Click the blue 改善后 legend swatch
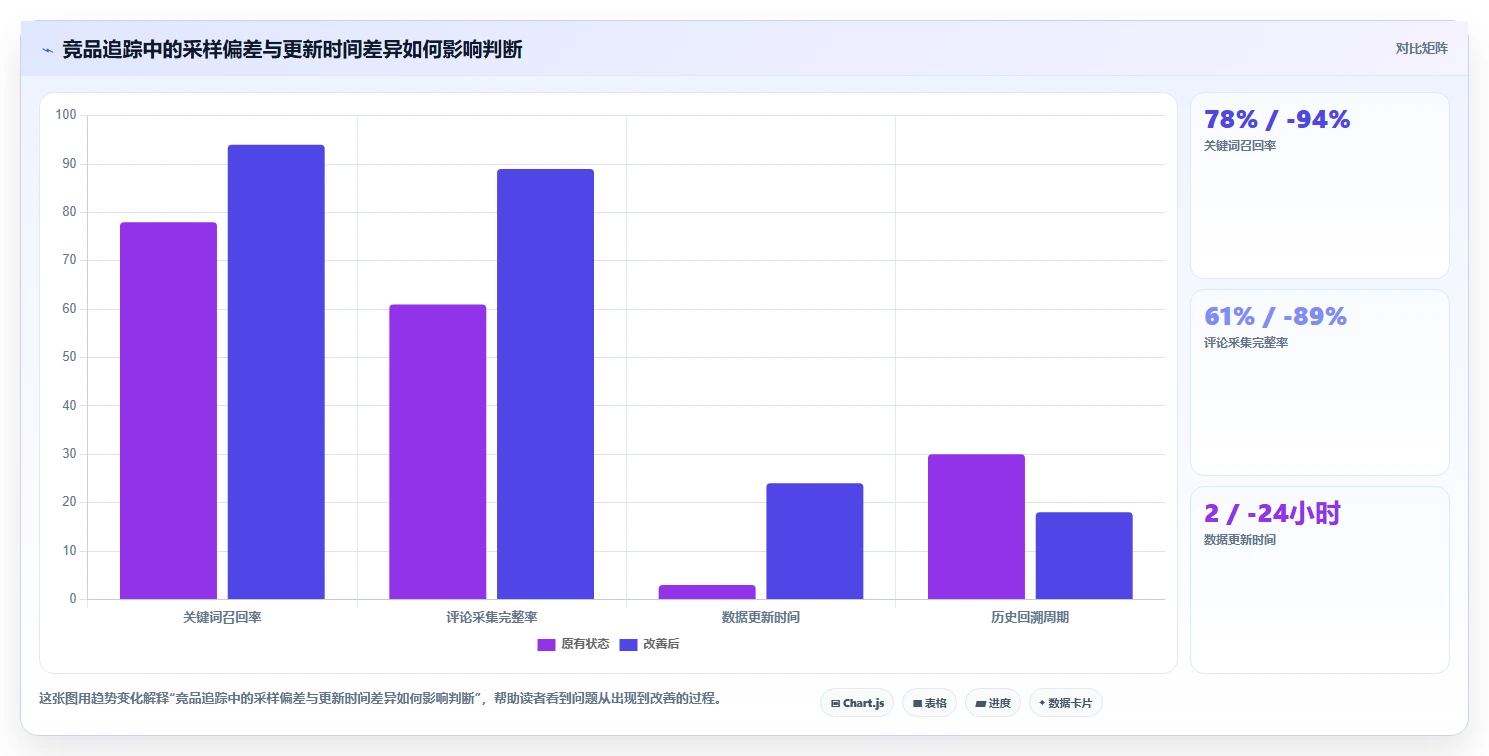 (629, 644)
